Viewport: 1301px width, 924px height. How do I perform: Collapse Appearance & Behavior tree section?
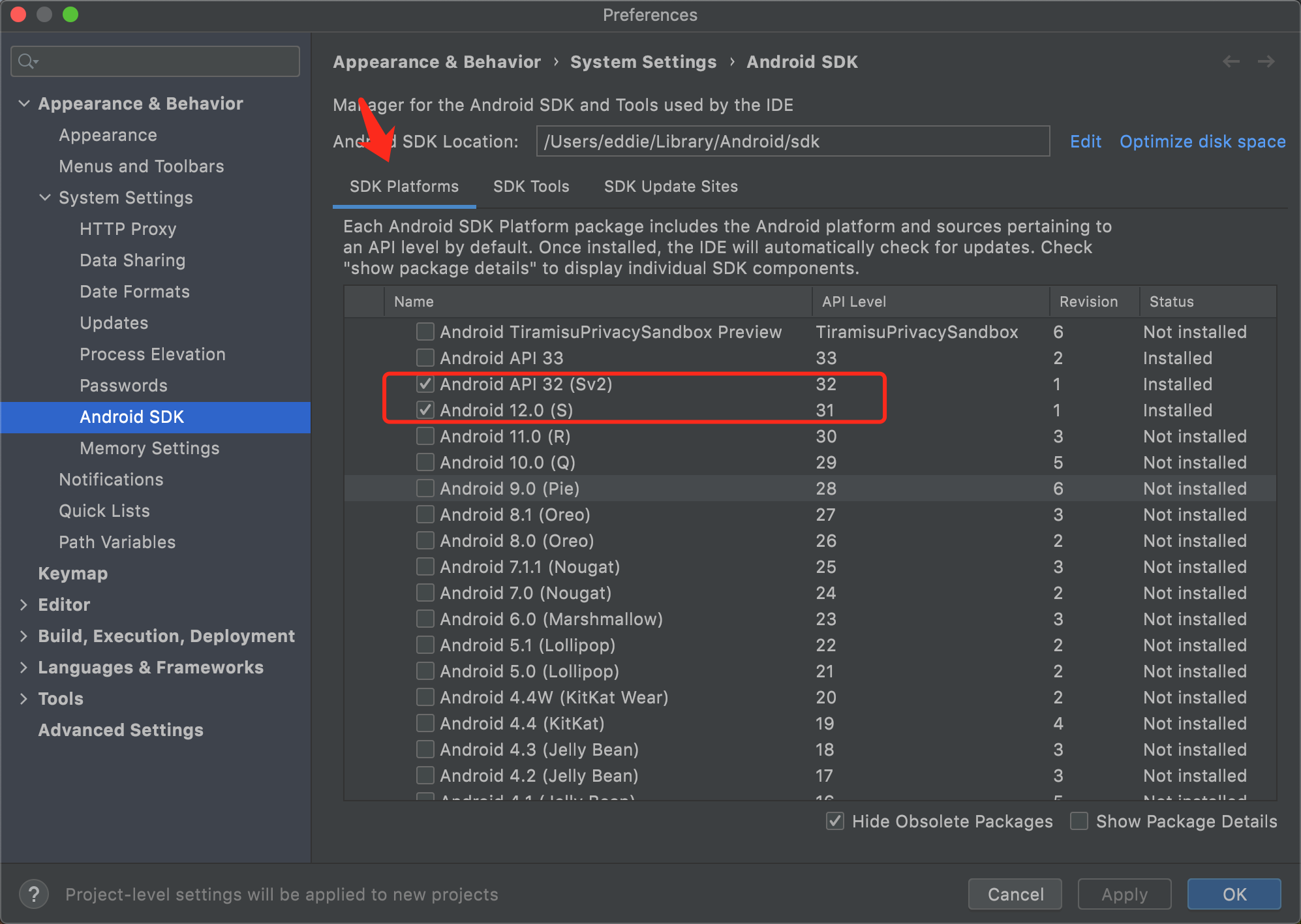24,103
